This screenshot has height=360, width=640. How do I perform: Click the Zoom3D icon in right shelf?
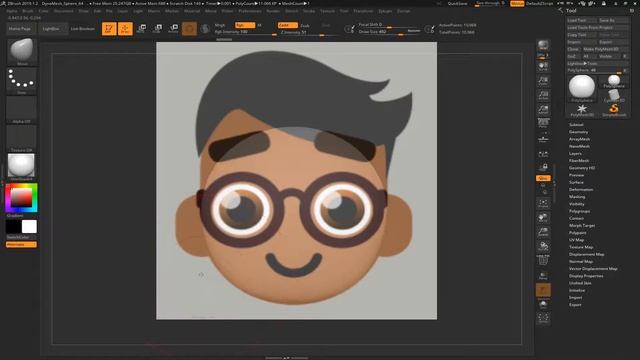[x=543, y=232]
